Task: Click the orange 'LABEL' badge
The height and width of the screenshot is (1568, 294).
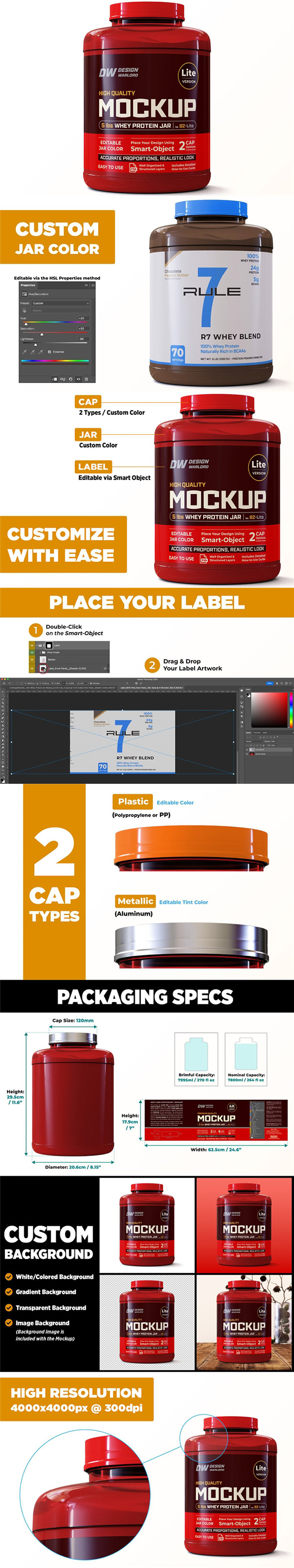Action: [93, 467]
